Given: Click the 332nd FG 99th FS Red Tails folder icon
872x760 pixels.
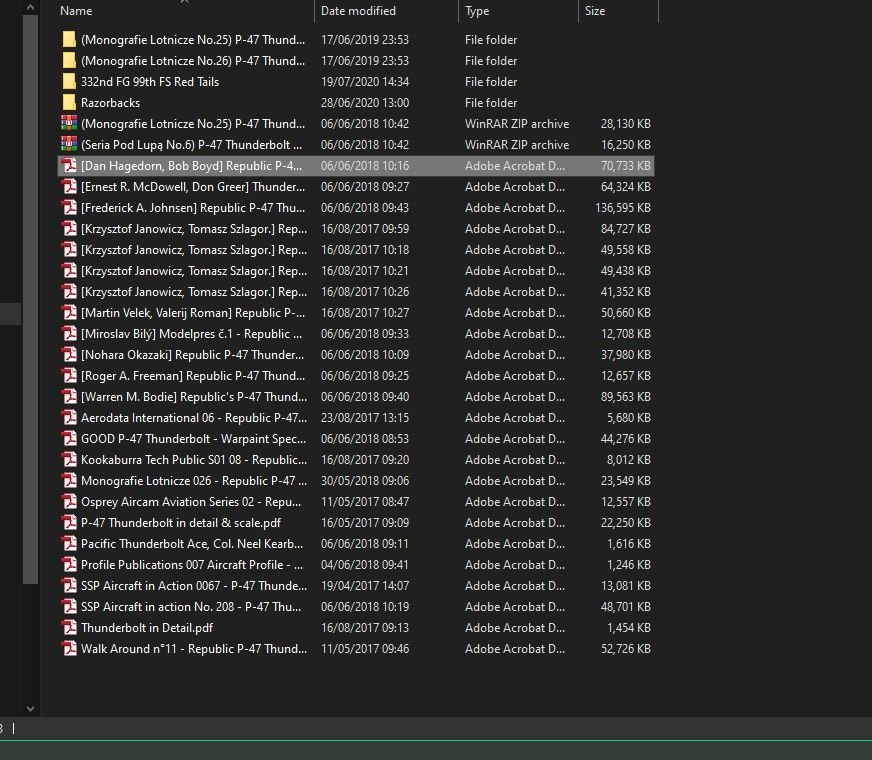Looking at the screenshot, I should click(69, 82).
